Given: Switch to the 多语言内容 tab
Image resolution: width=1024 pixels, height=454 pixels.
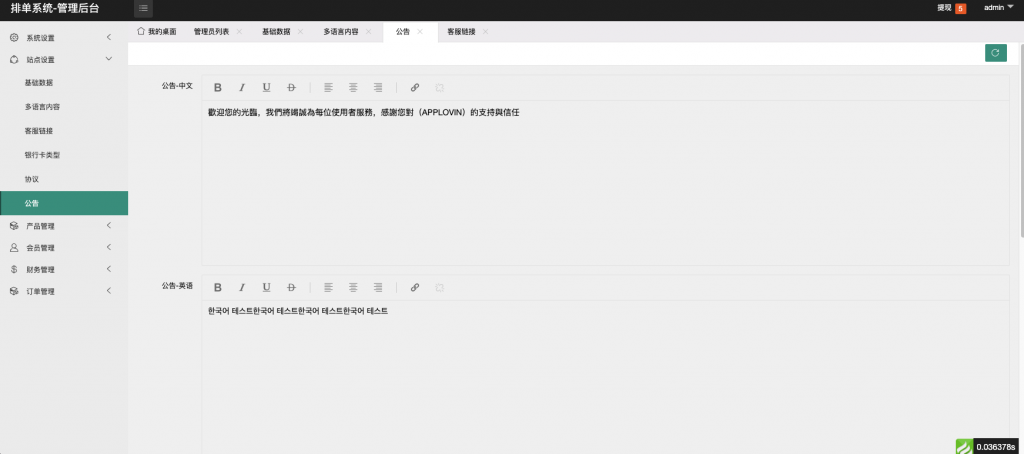Looking at the screenshot, I should point(341,31).
